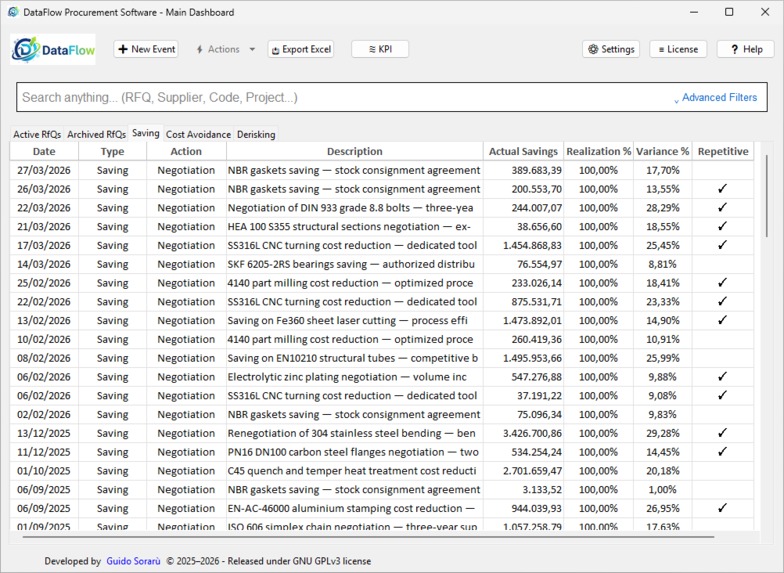Image resolution: width=784 pixels, height=573 pixels.
Task: Select 'C45 quench and temper heat treatment' cell
Action: pos(354,470)
